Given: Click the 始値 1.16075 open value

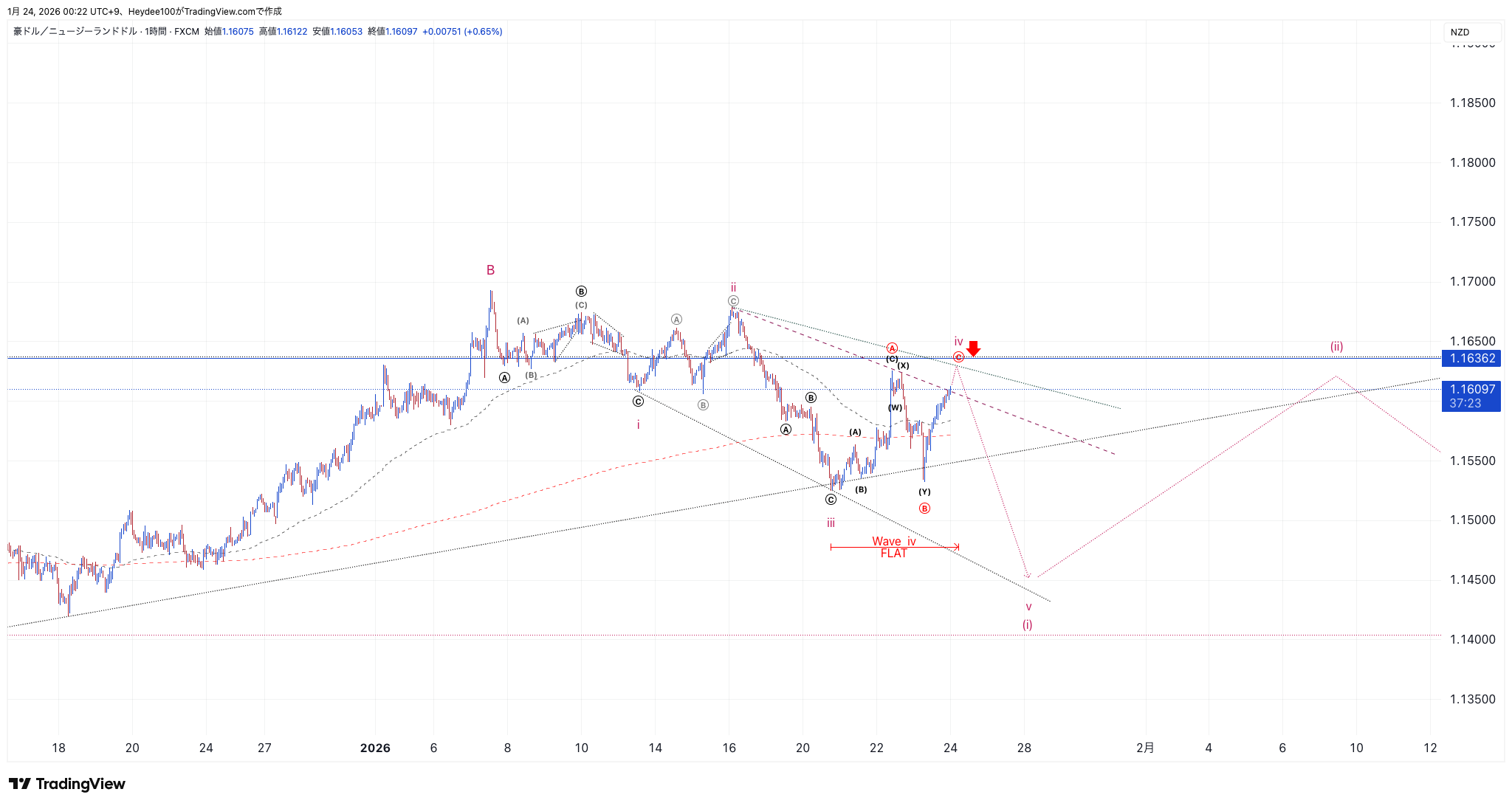Looking at the screenshot, I should [x=229, y=32].
